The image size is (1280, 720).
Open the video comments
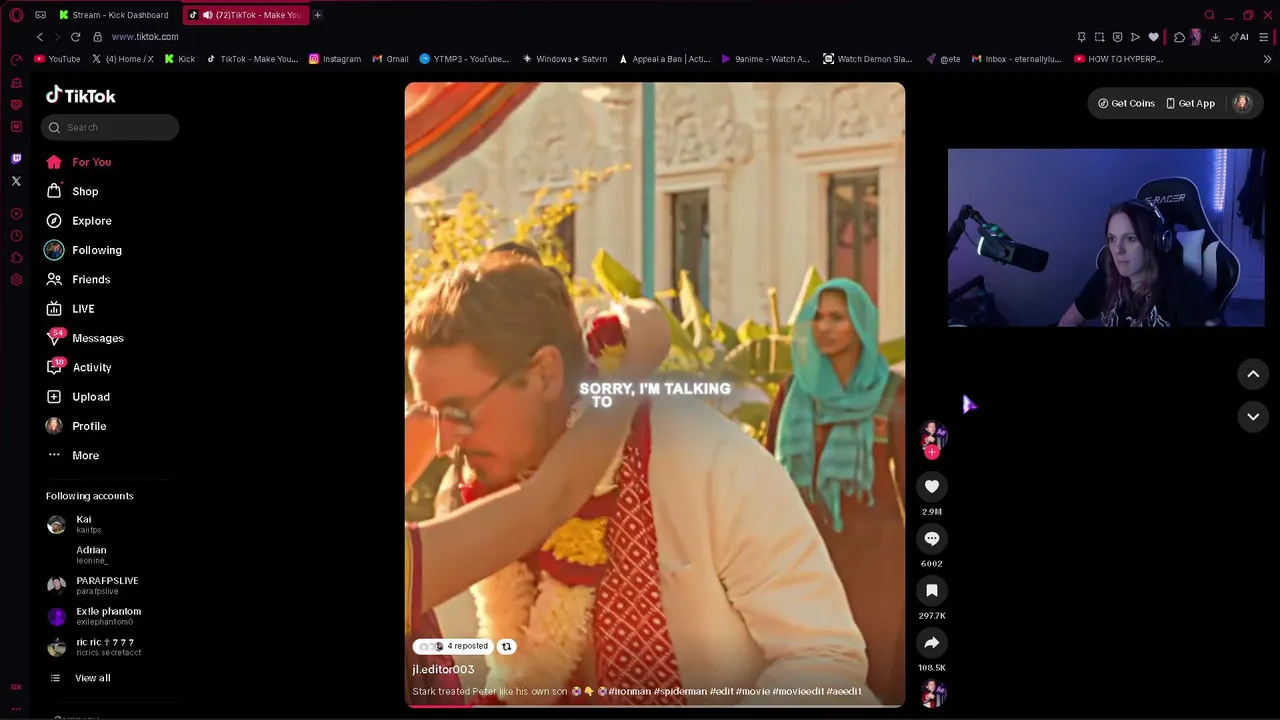932,538
